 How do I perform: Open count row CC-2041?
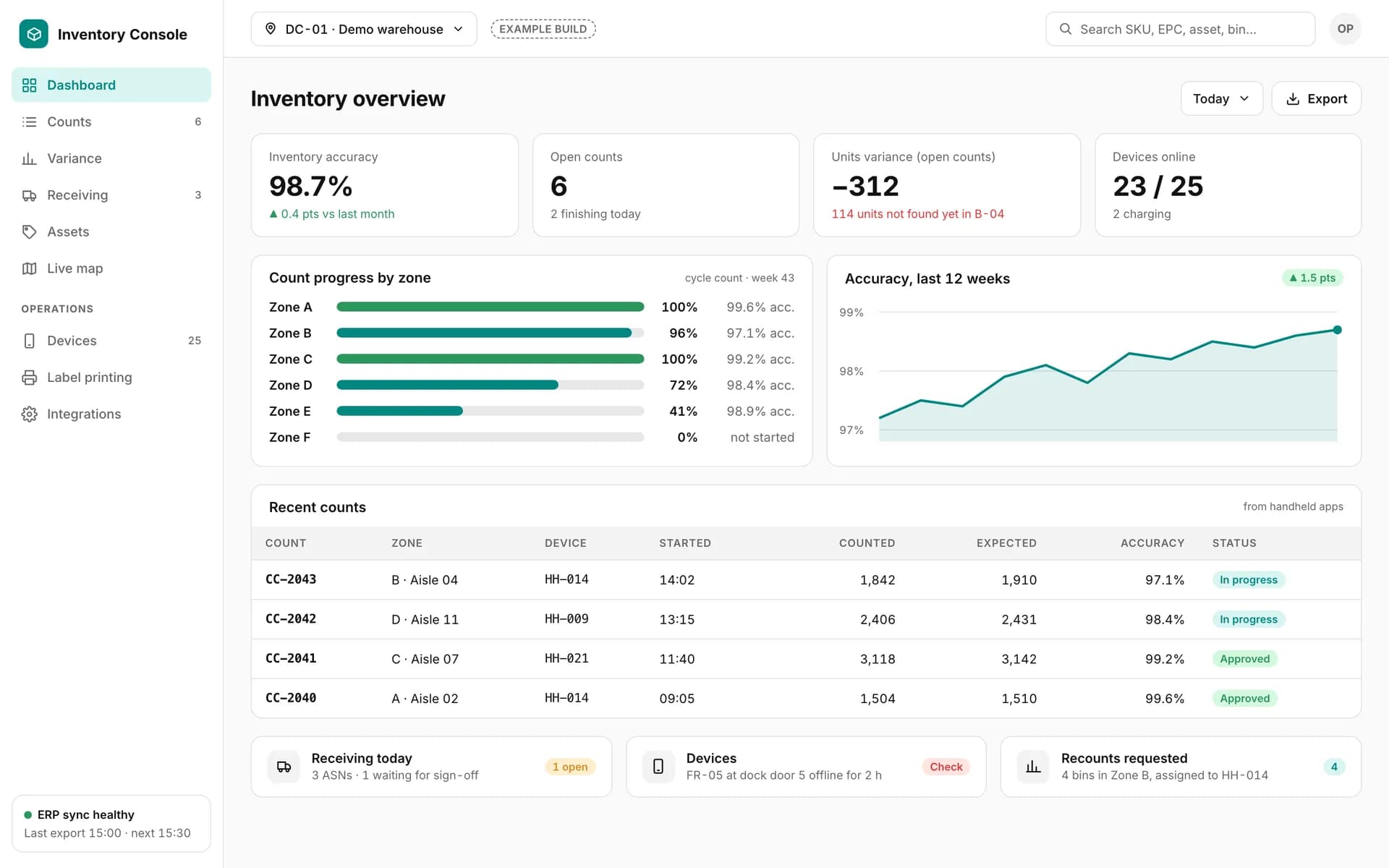click(806, 659)
